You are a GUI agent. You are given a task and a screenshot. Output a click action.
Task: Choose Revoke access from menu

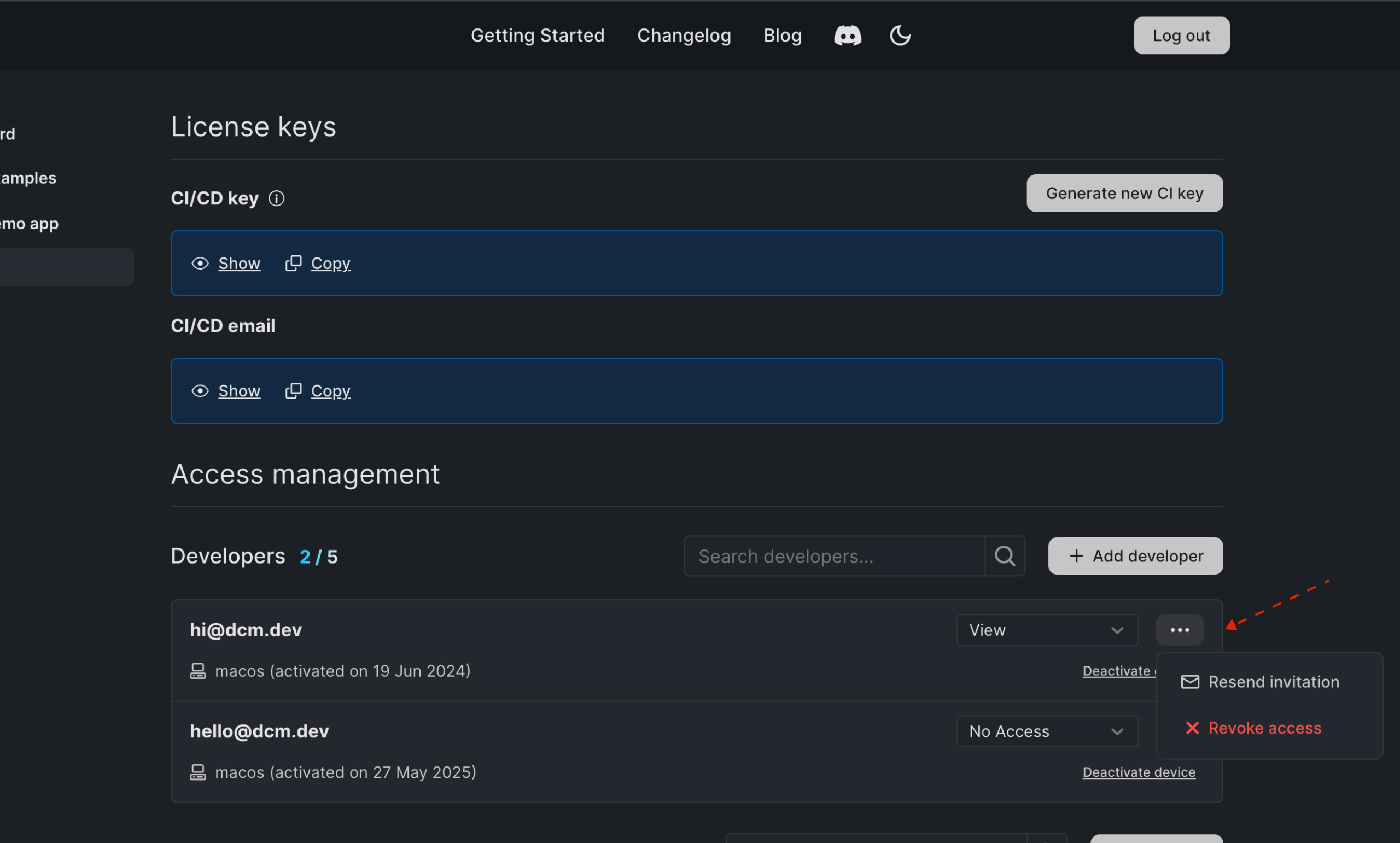click(1264, 728)
